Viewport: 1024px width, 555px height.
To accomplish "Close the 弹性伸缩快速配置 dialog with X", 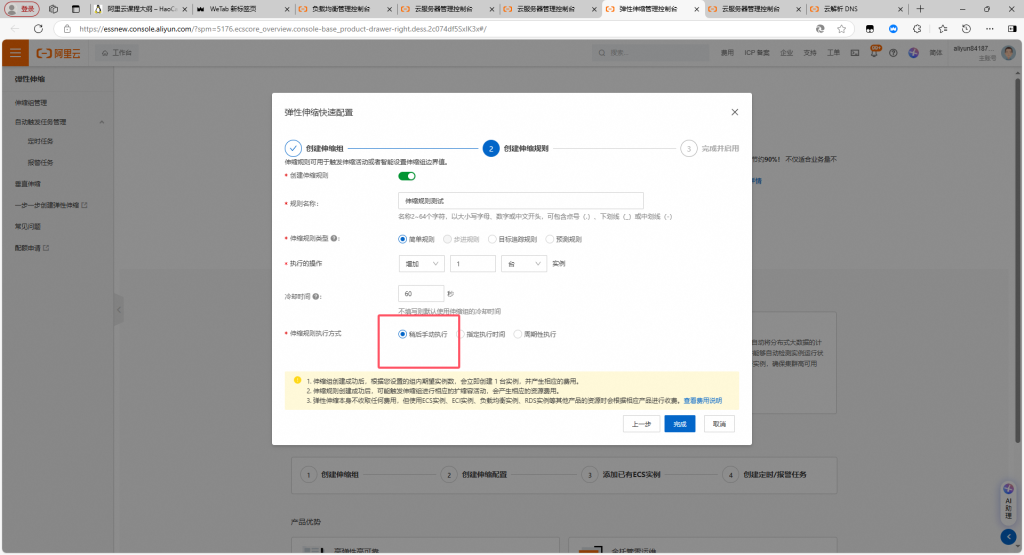I will coord(735,112).
